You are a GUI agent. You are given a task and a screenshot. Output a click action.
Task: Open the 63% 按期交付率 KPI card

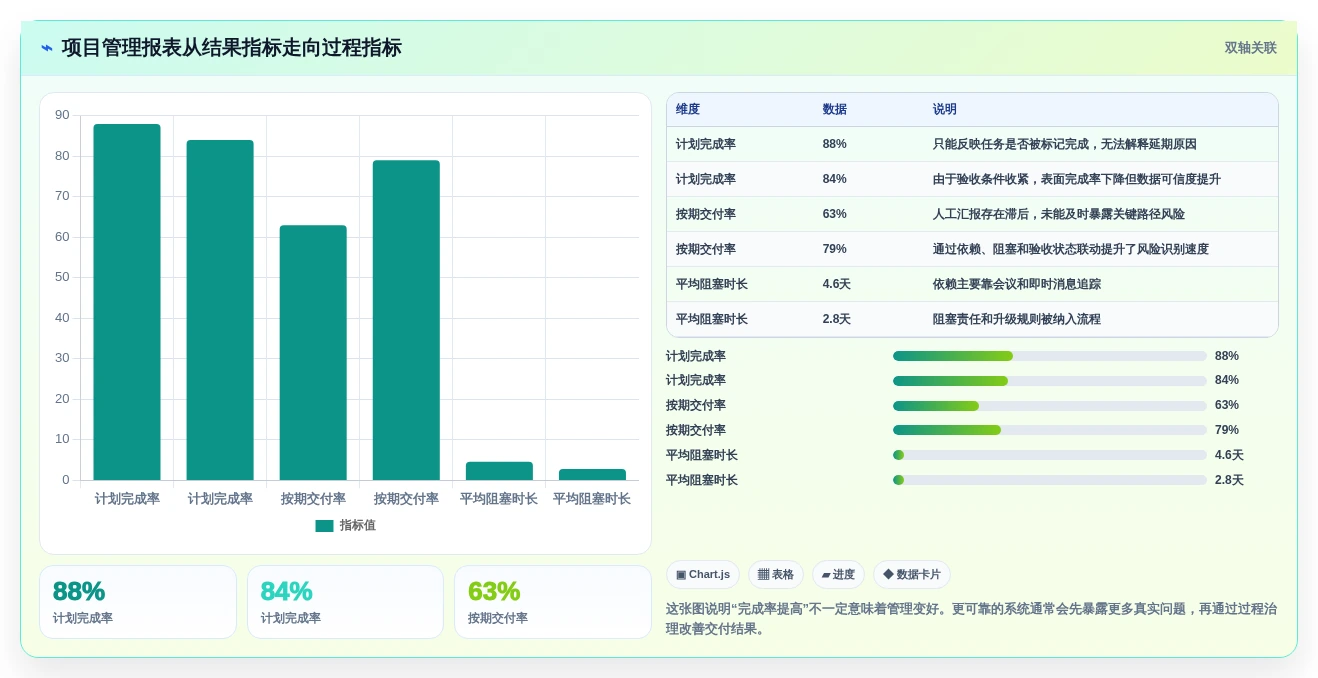tap(552, 602)
